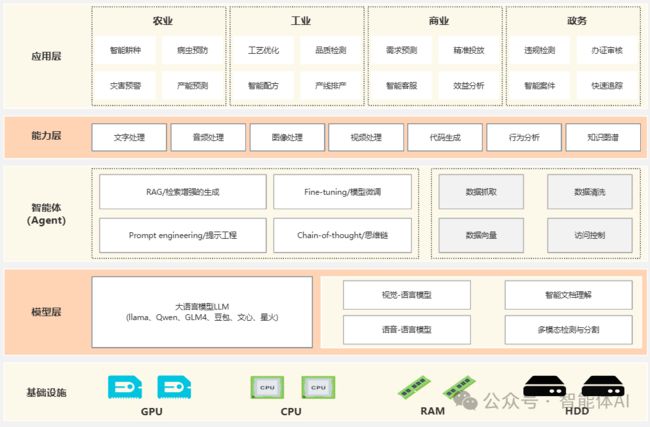This screenshot has width=650, height=427.
Task: Click the 应用层 layer label
Action: 46,56
